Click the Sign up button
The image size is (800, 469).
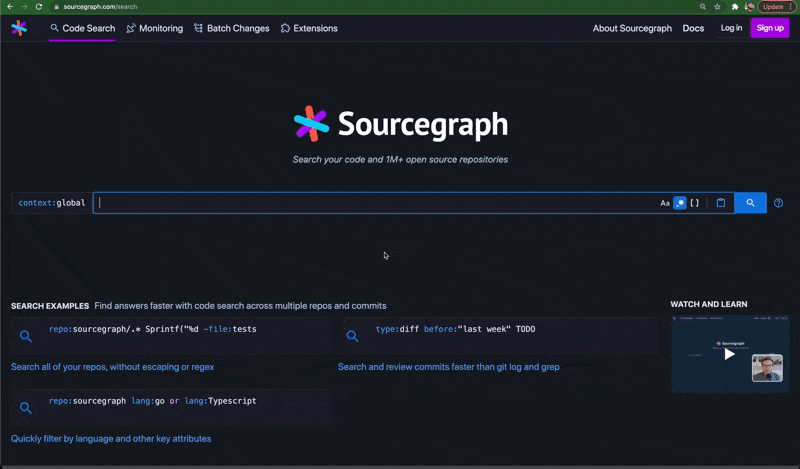pos(770,28)
